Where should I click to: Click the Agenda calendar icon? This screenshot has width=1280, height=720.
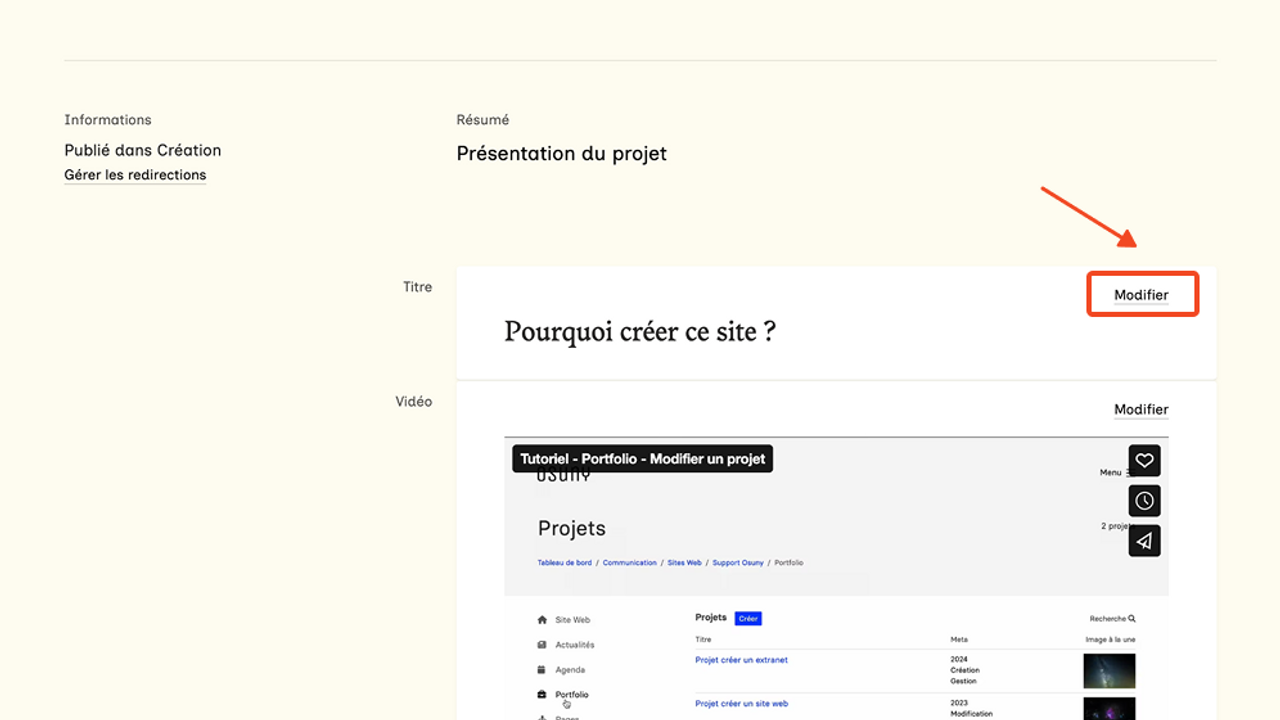[542, 670]
